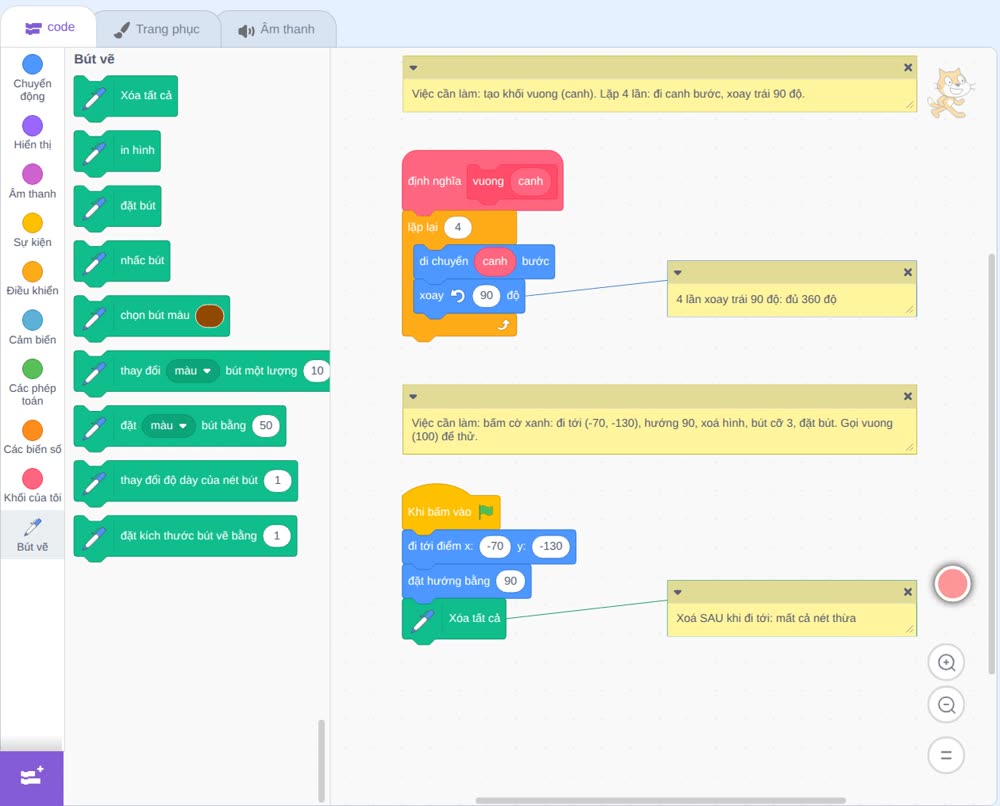
Task: Delete the 'tạo khối vuong' comment
Action: 908,68
